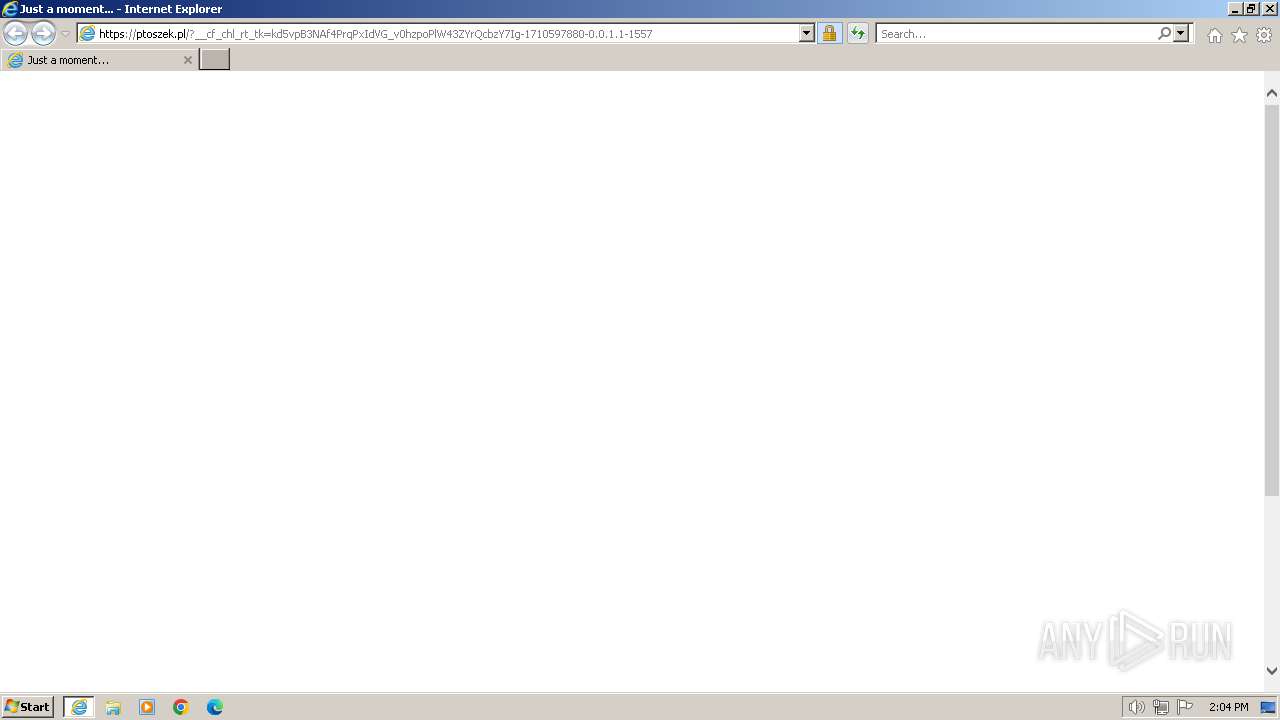1280x720 pixels.
Task: Open the Windows Start menu
Action: click(x=27, y=707)
